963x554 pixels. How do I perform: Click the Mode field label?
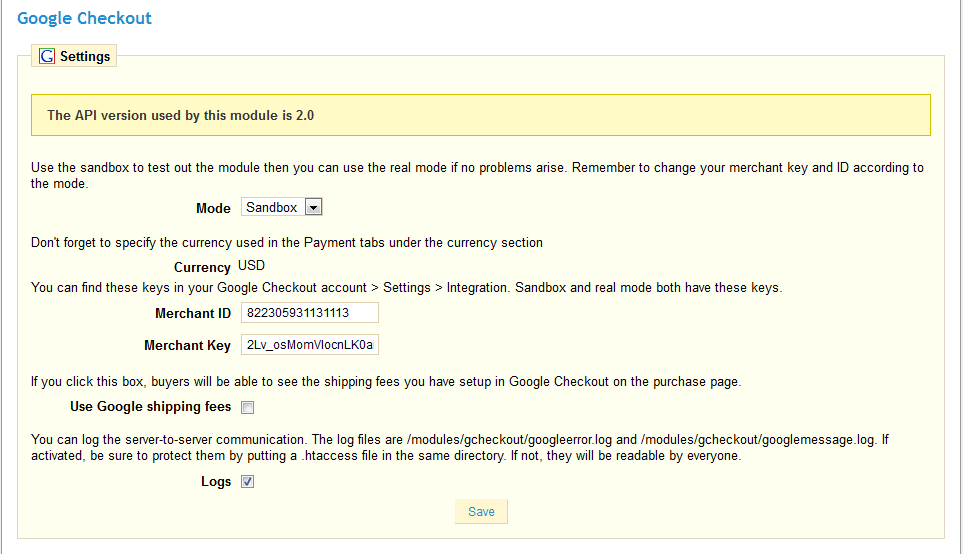[213, 208]
